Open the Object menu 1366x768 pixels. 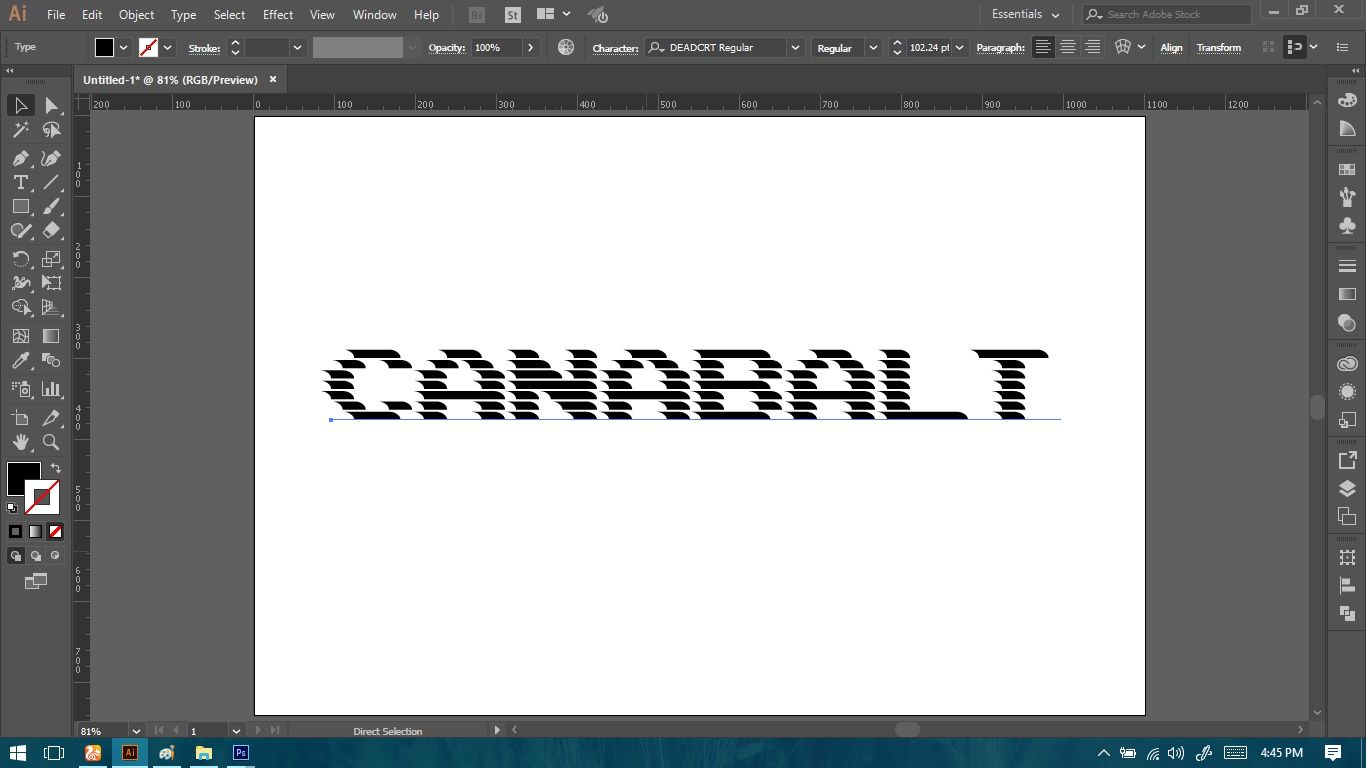(136, 15)
